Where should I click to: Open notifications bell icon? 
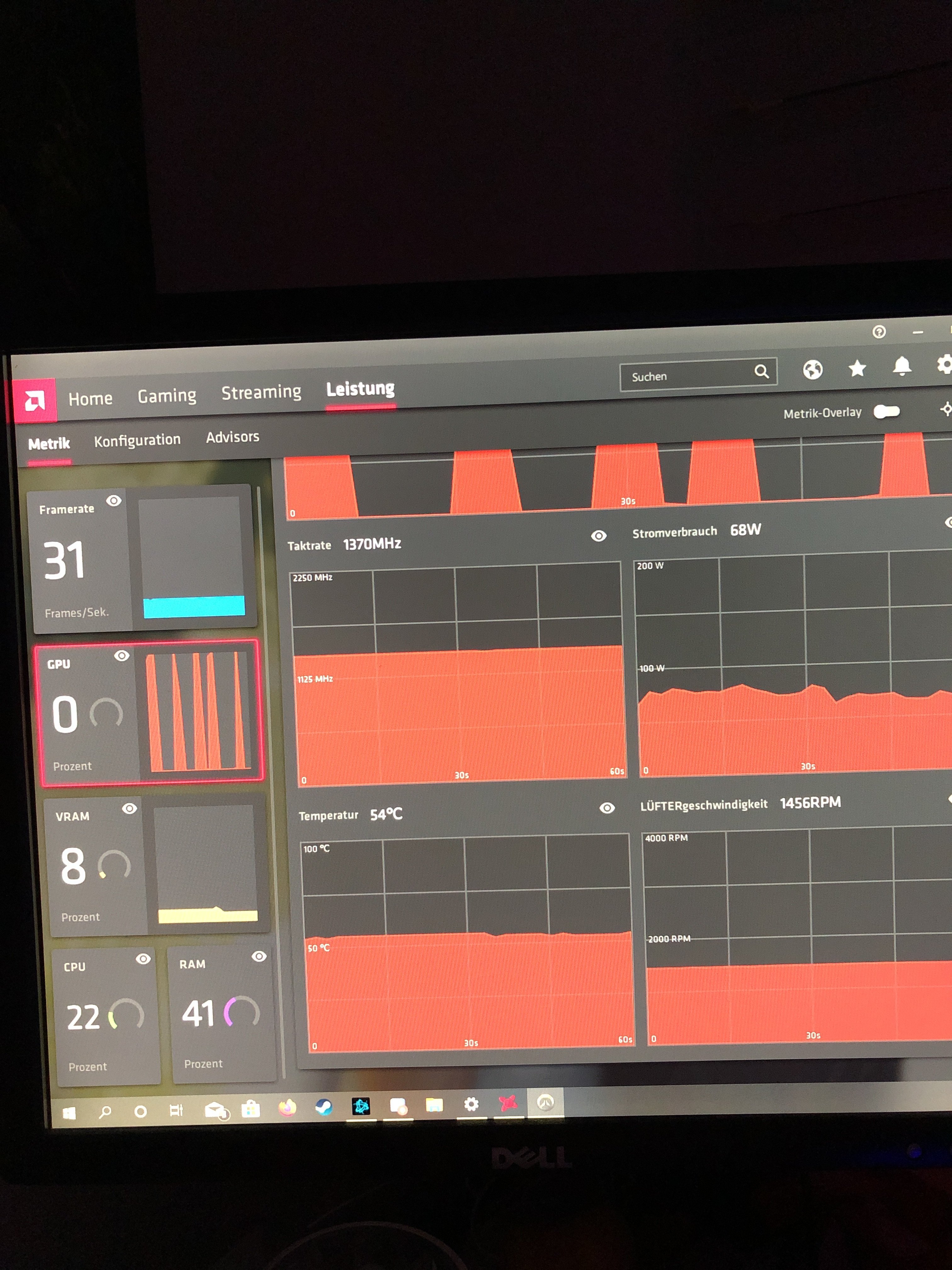click(902, 366)
